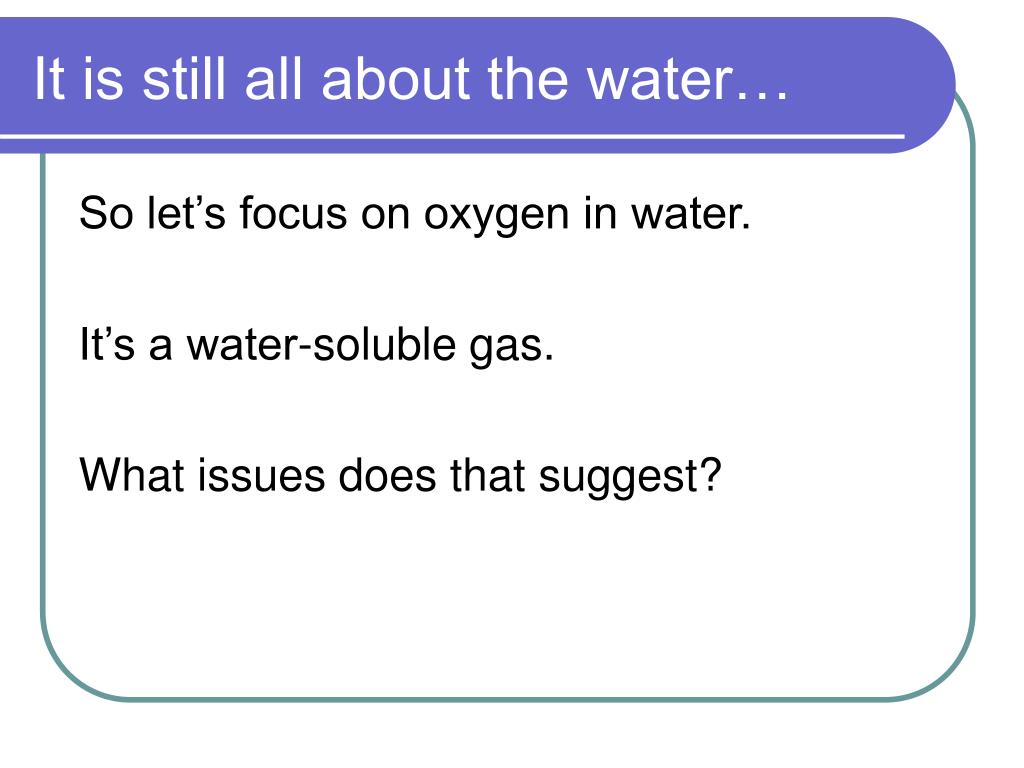Viewport: 1024px width, 768px height.
Task: Click the word "What" starting the question
Action: point(132,475)
